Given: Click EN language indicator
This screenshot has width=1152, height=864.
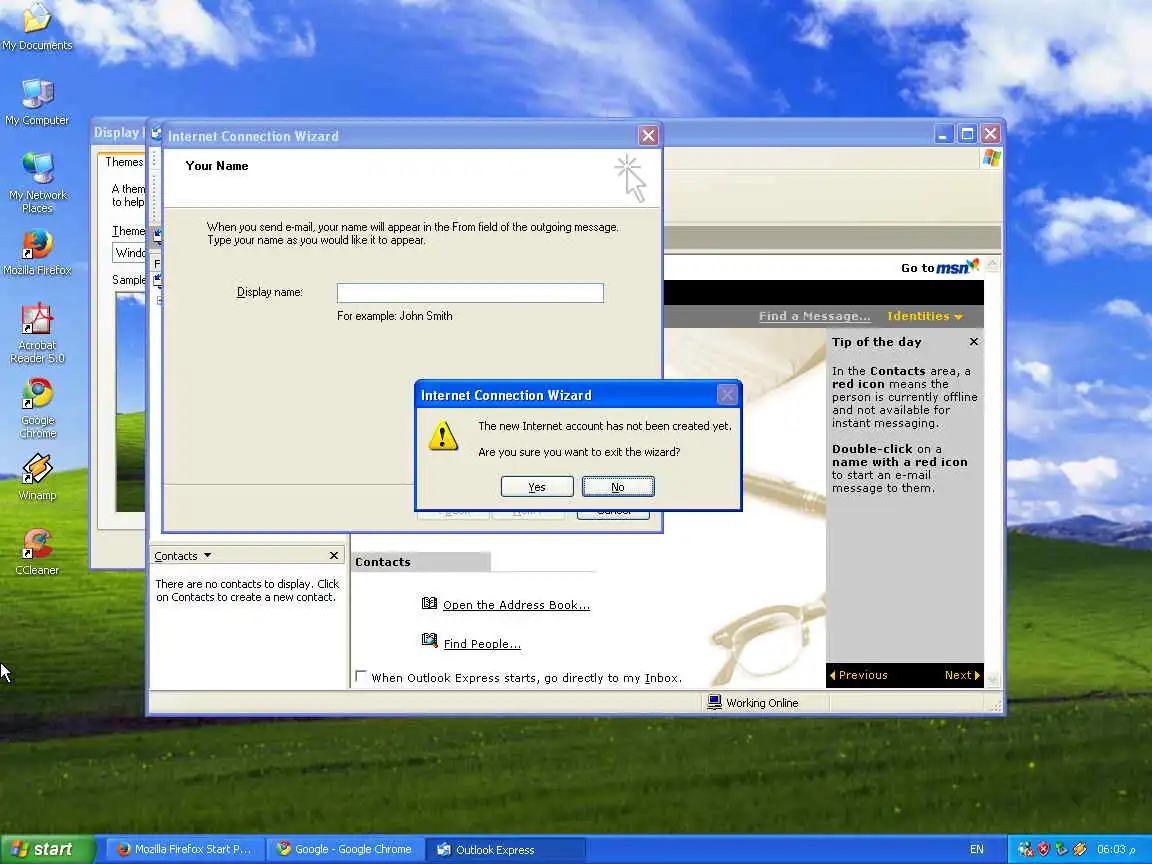Looking at the screenshot, I should pyautogui.click(x=976, y=849).
